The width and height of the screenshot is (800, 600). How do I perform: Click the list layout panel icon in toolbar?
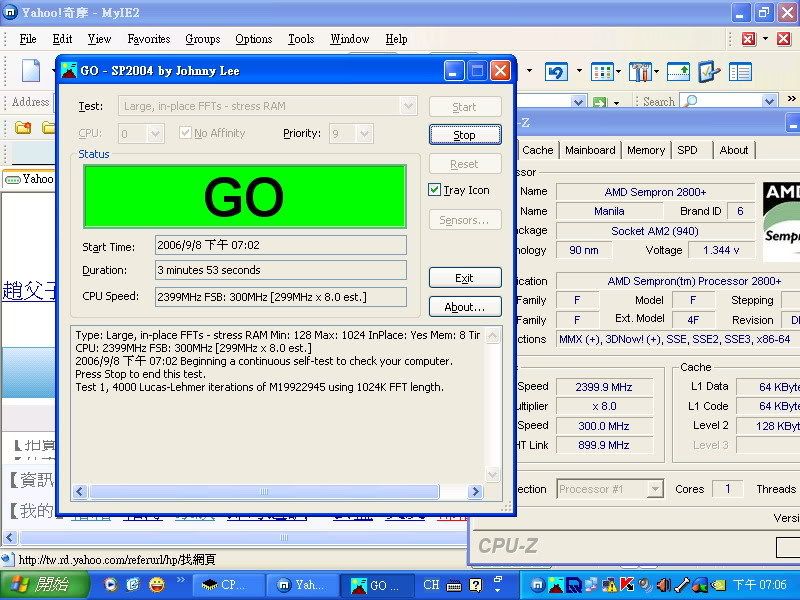coord(740,72)
